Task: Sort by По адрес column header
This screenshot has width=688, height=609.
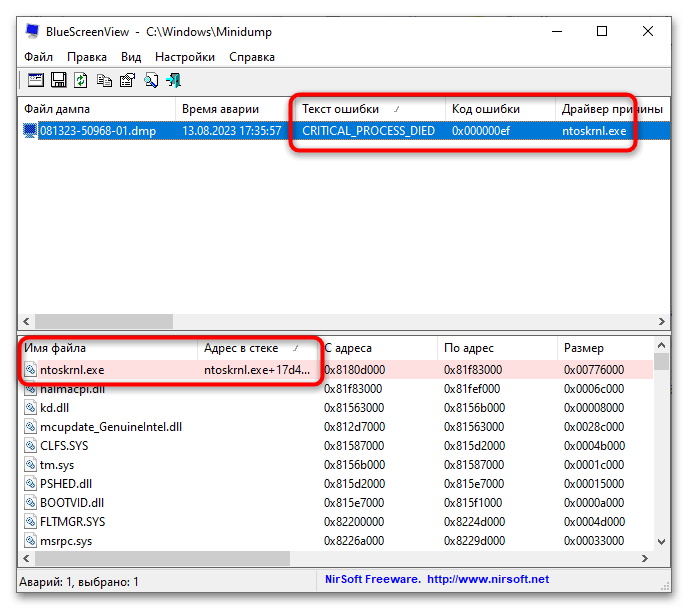Action: [498, 348]
